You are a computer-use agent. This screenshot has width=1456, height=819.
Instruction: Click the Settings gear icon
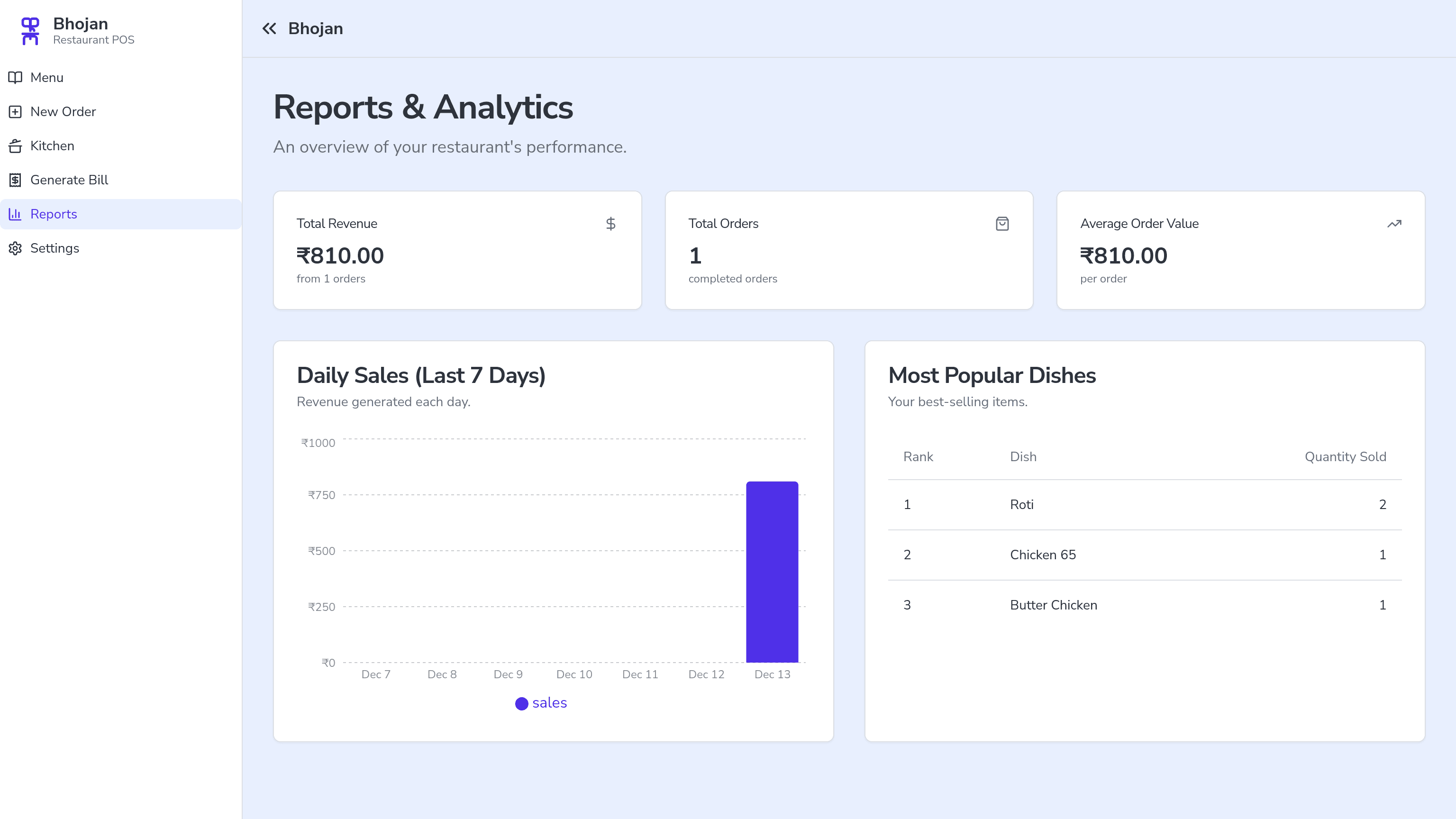pos(15,248)
